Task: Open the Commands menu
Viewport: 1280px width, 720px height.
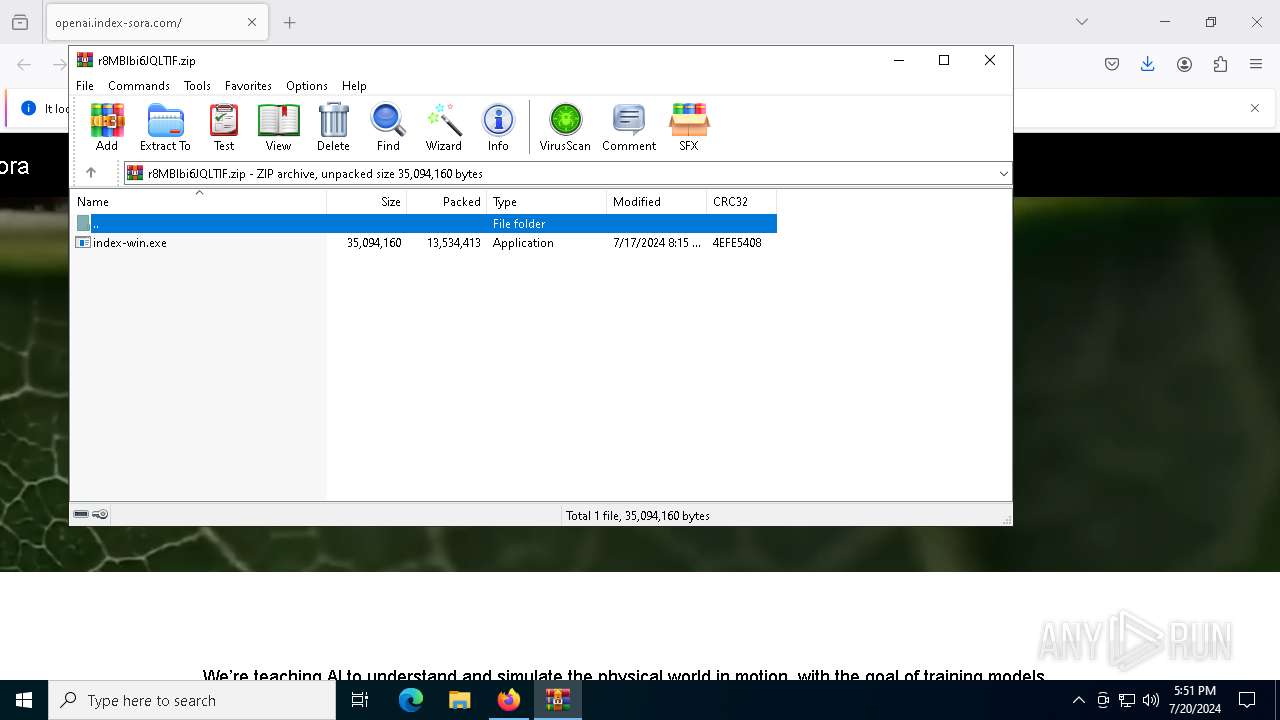Action: point(139,86)
